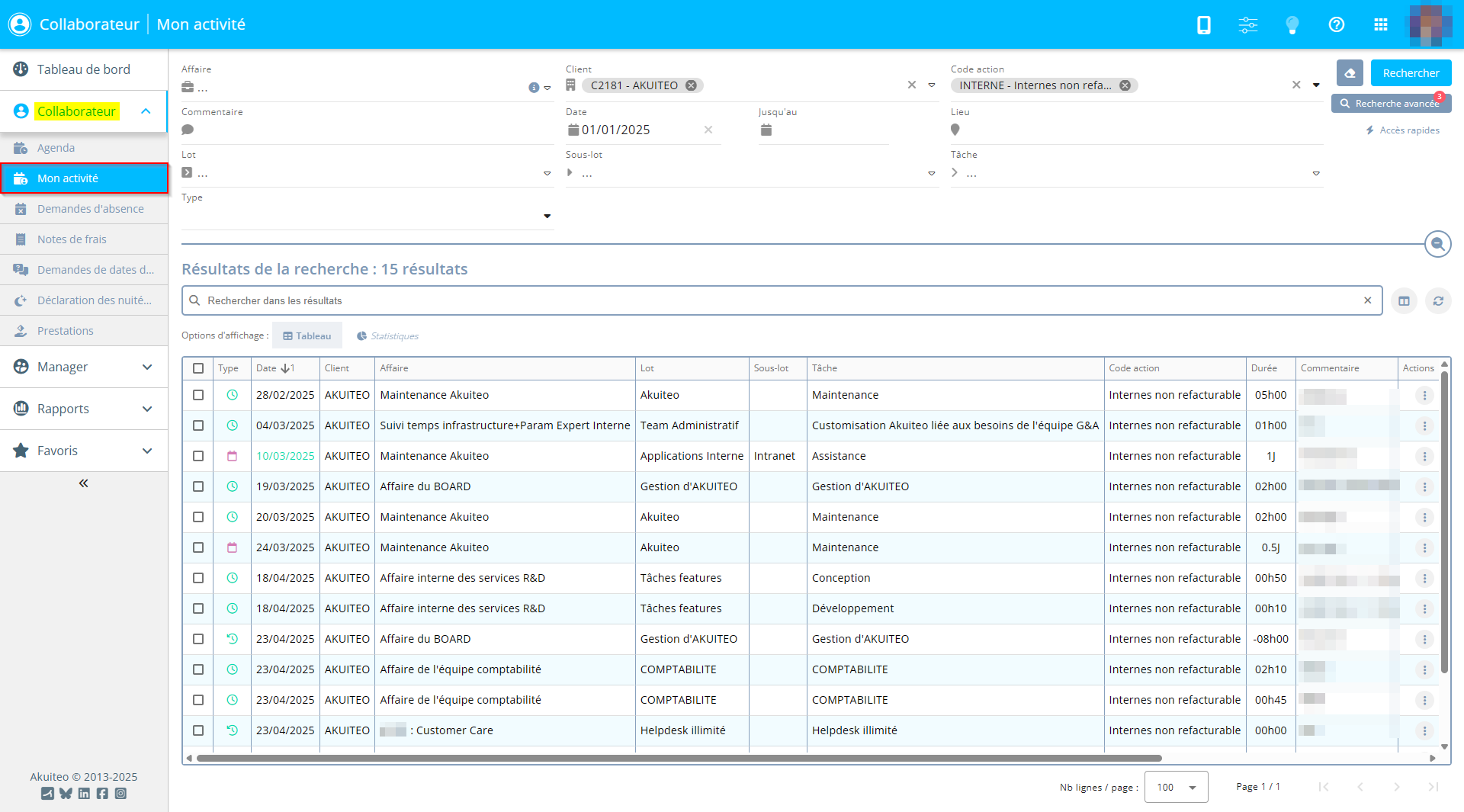Screen dimensions: 1464x812
Task: Collapse the search panel with magnifier icon
Action: click(x=1438, y=244)
